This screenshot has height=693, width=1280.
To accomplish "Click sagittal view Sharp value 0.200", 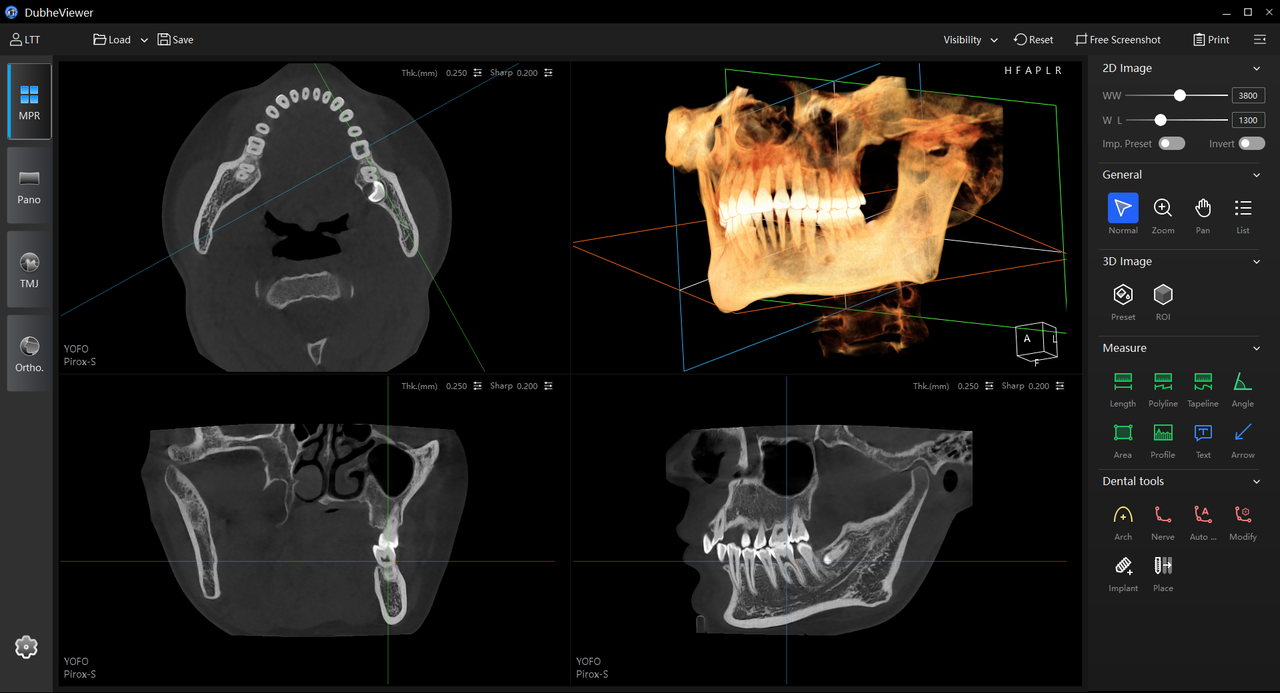I will click(x=1038, y=386).
